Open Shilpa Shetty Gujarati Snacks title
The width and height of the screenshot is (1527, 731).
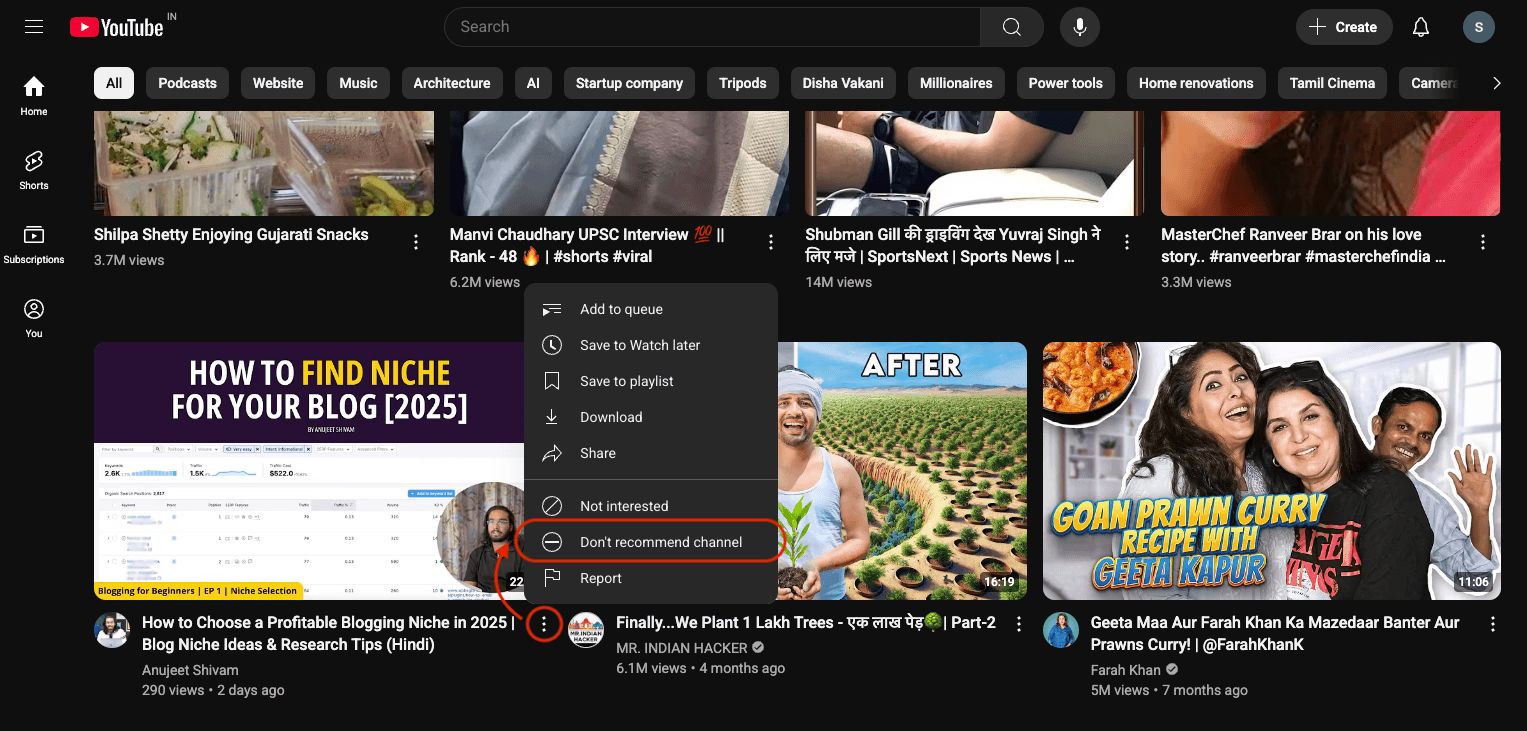231,235
